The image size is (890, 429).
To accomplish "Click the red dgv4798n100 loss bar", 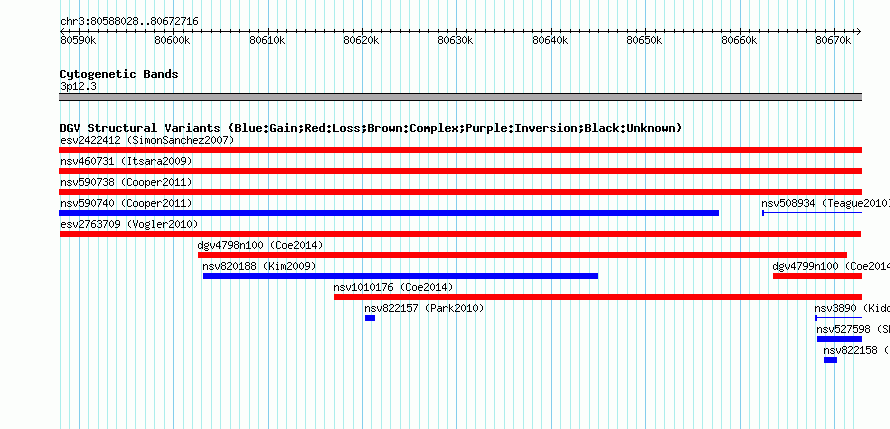I will (522, 255).
